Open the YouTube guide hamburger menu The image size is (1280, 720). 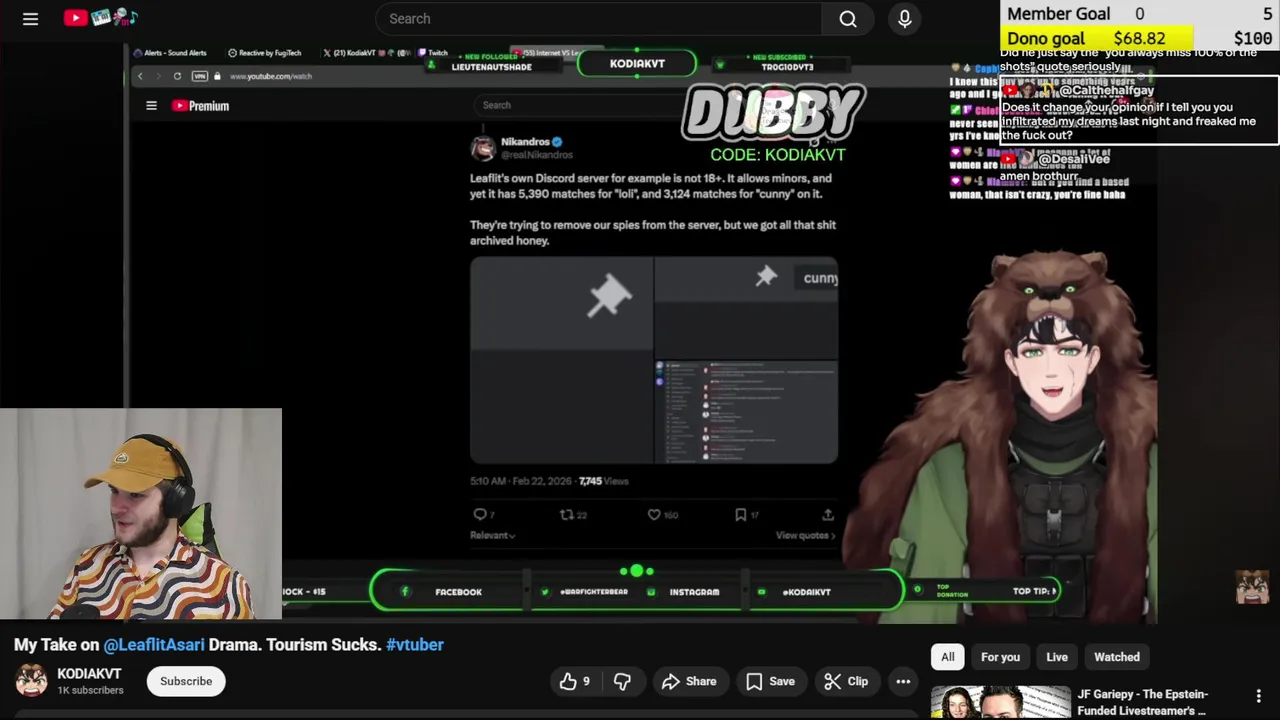pyautogui.click(x=30, y=19)
